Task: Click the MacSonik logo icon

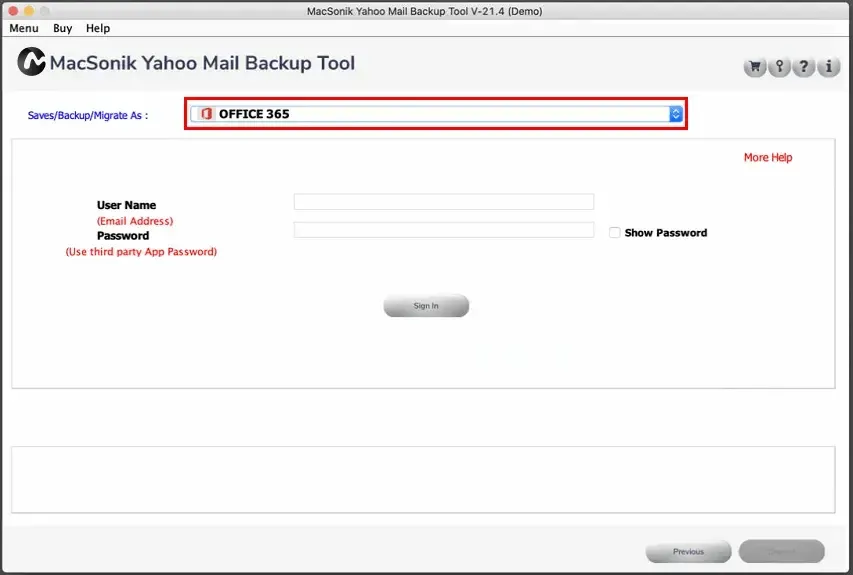Action: (31, 61)
